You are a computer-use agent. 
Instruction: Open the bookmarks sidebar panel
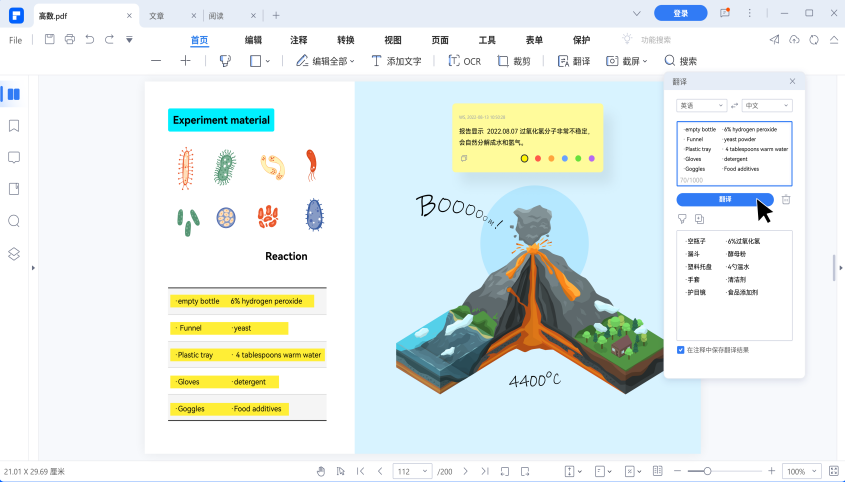point(14,126)
